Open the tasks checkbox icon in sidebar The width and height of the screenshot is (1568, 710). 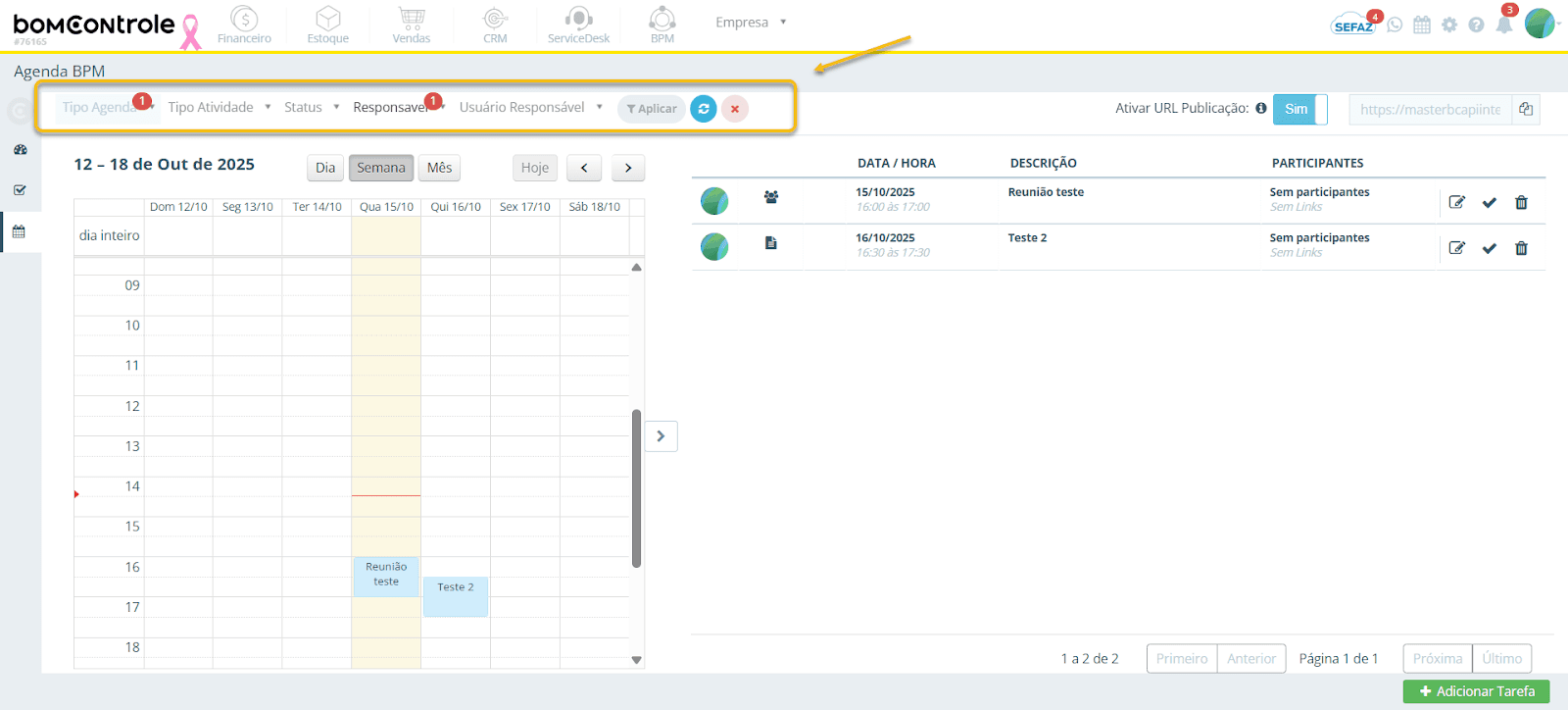click(x=21, y=190)
